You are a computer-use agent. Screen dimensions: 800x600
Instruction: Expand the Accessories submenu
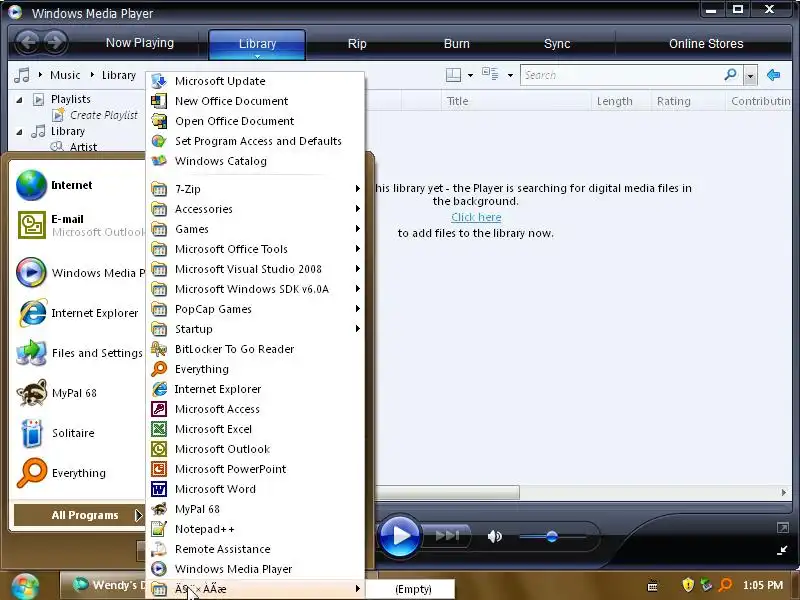coord(255,209)
